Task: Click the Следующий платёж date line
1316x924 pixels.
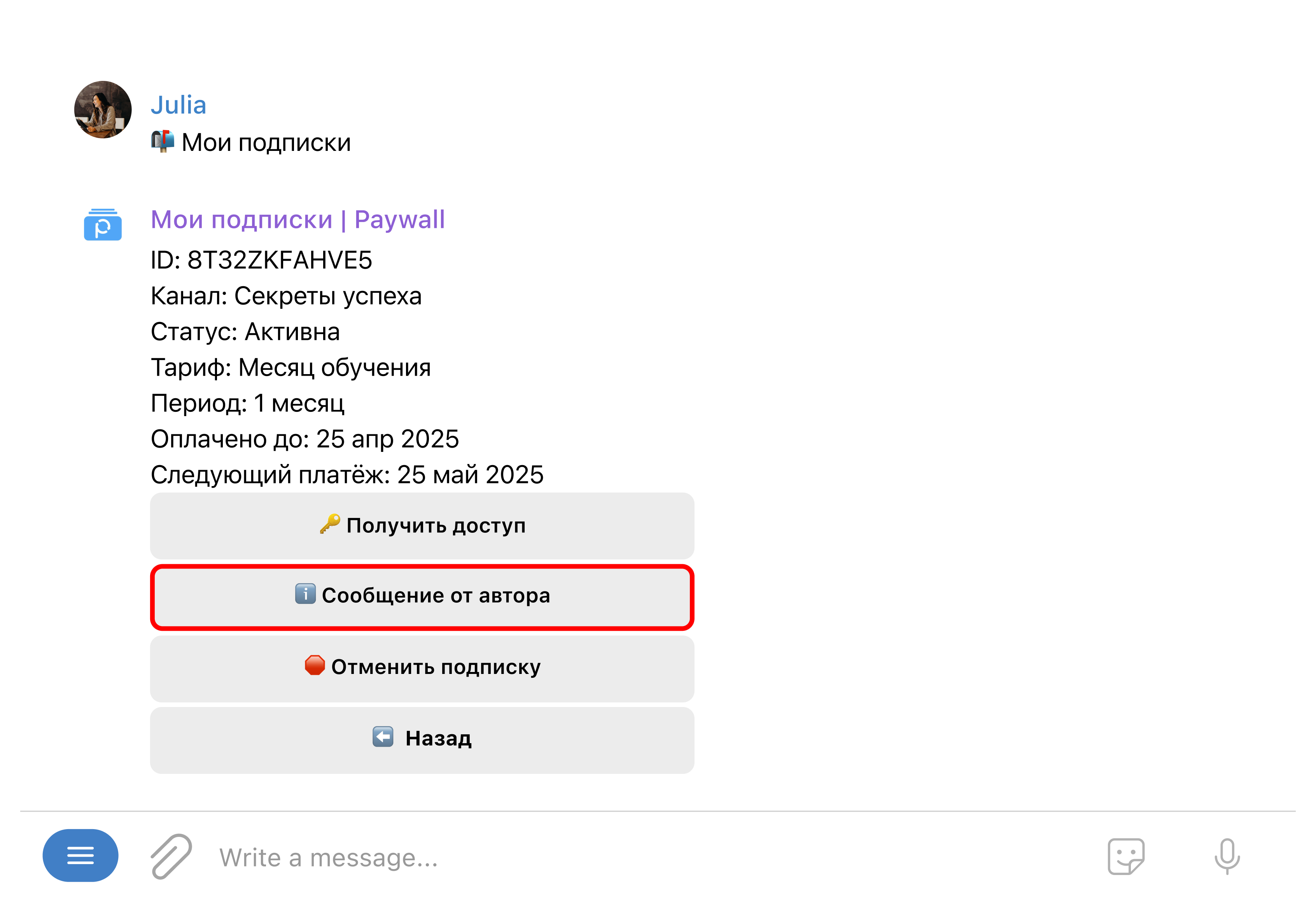Action: click(x=347, y=474)
